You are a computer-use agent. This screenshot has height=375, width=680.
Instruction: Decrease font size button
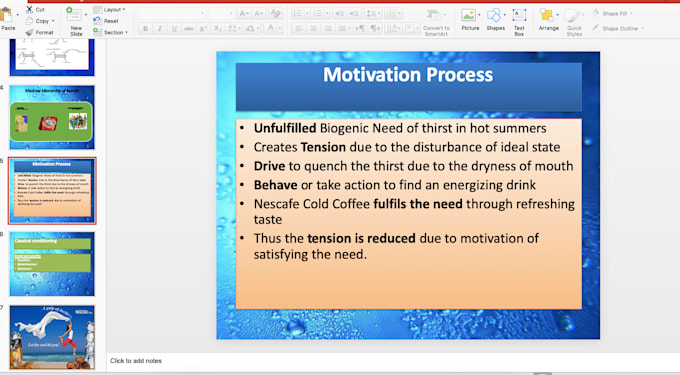[258, 13]
